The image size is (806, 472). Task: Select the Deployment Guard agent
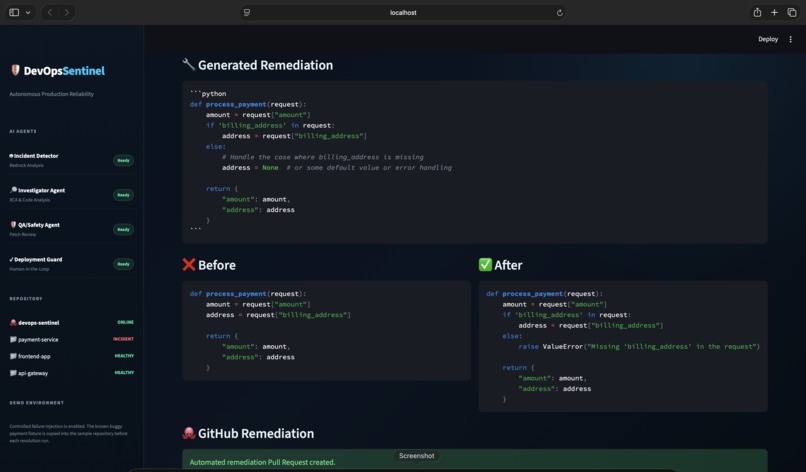pyautogui.click(x=35, y=260)
